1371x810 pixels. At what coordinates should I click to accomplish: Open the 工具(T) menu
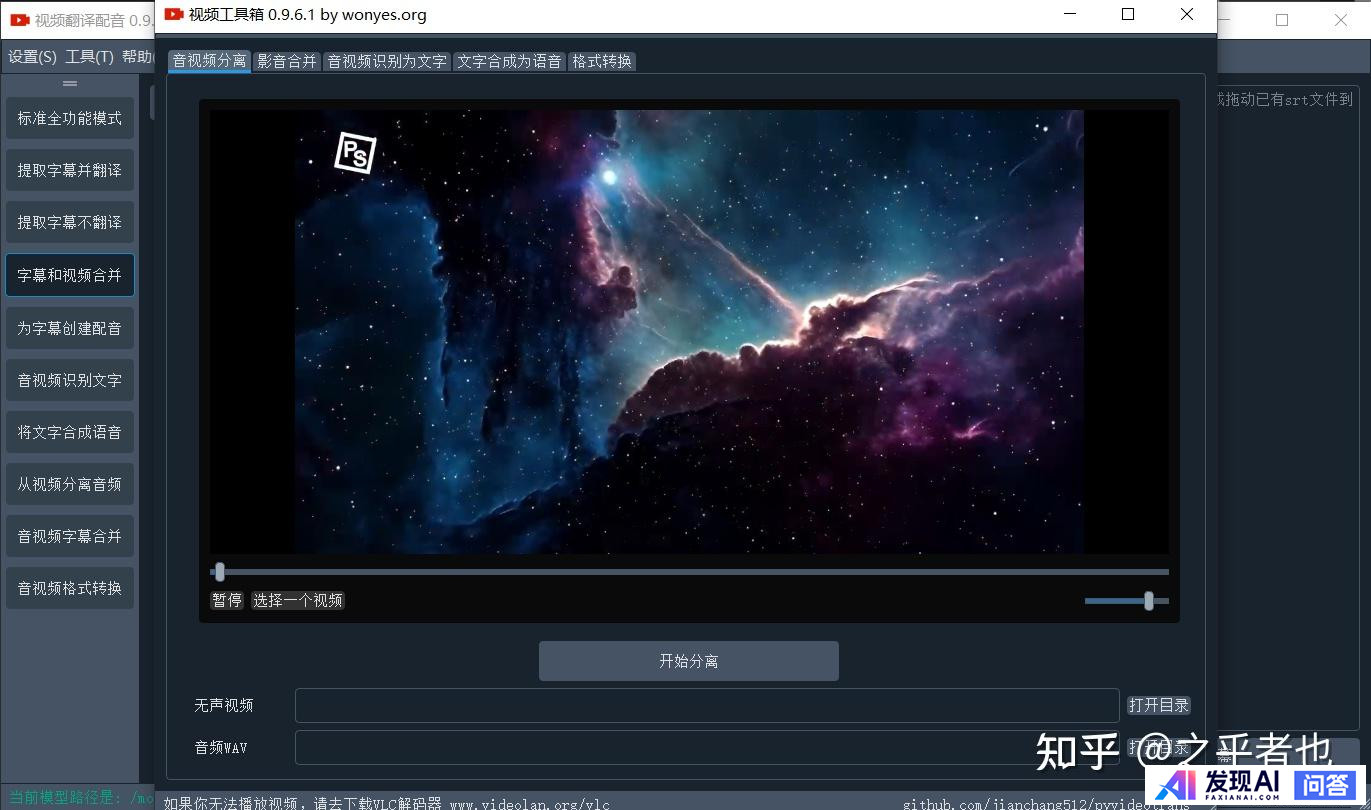coord(90,57)
